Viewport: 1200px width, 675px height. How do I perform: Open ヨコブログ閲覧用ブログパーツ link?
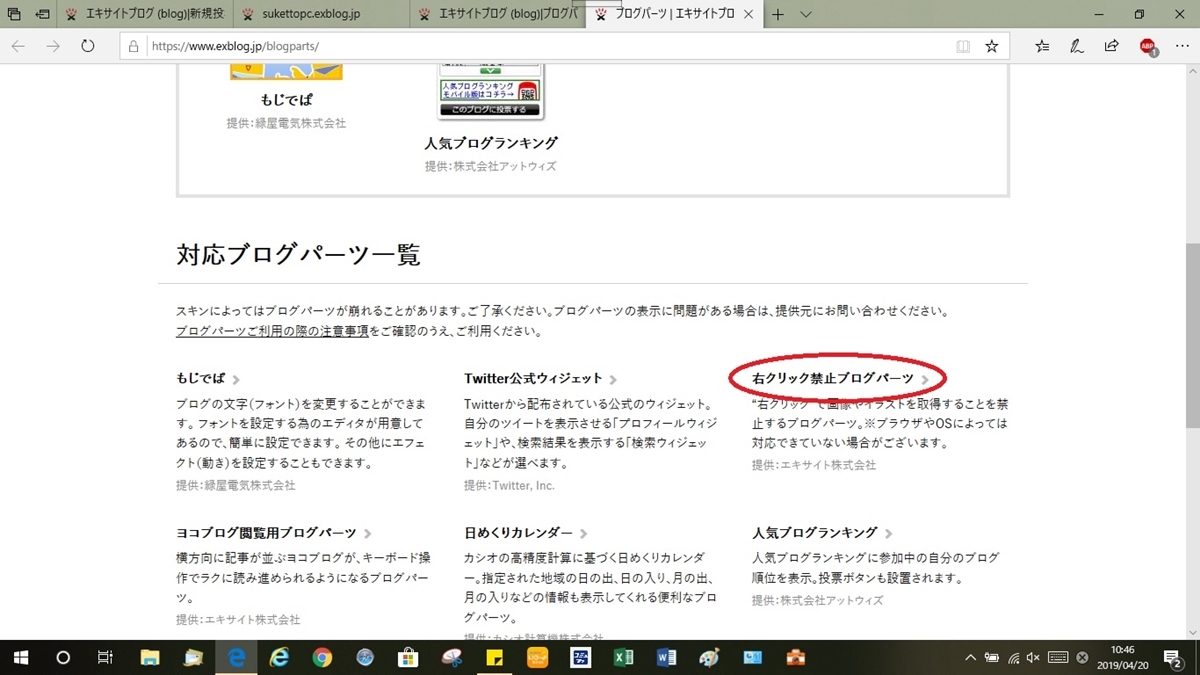pos(267,533)
